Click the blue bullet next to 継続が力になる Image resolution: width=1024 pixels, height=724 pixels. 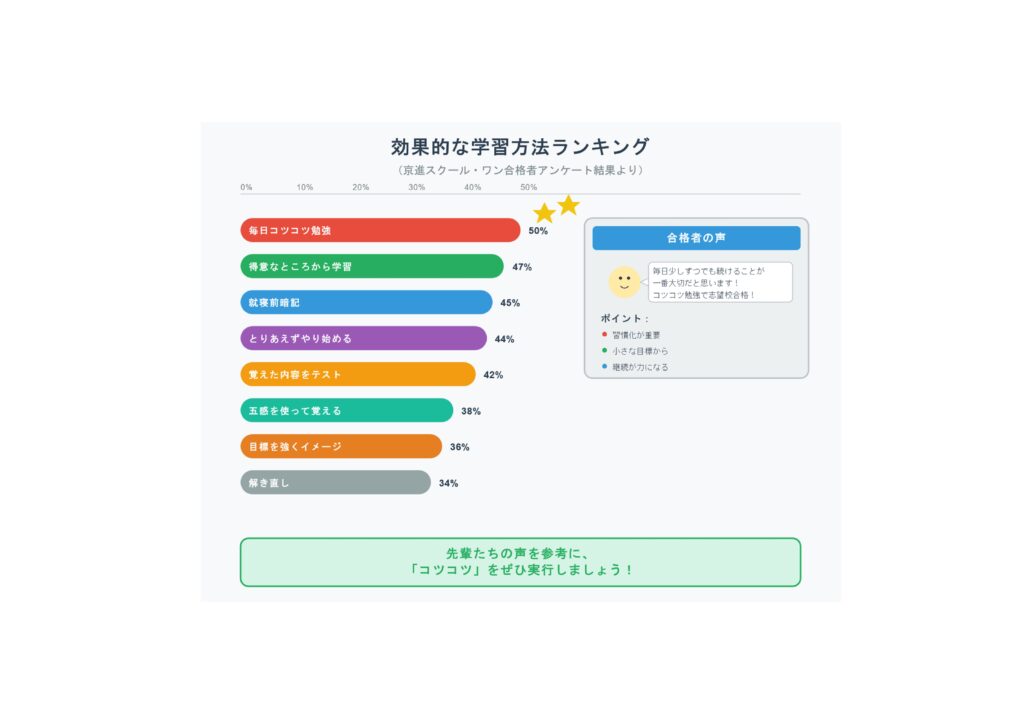pos(604,366)
